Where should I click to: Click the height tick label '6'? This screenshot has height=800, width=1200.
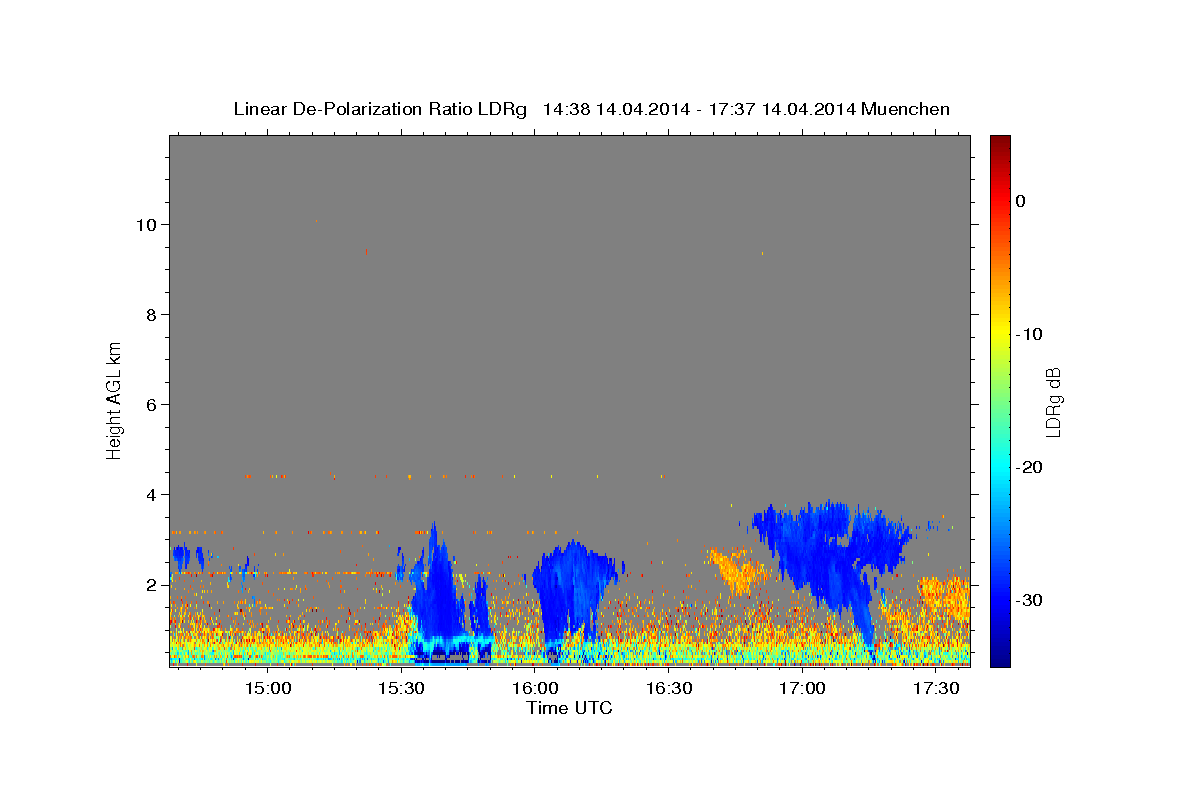coord(153,404)
